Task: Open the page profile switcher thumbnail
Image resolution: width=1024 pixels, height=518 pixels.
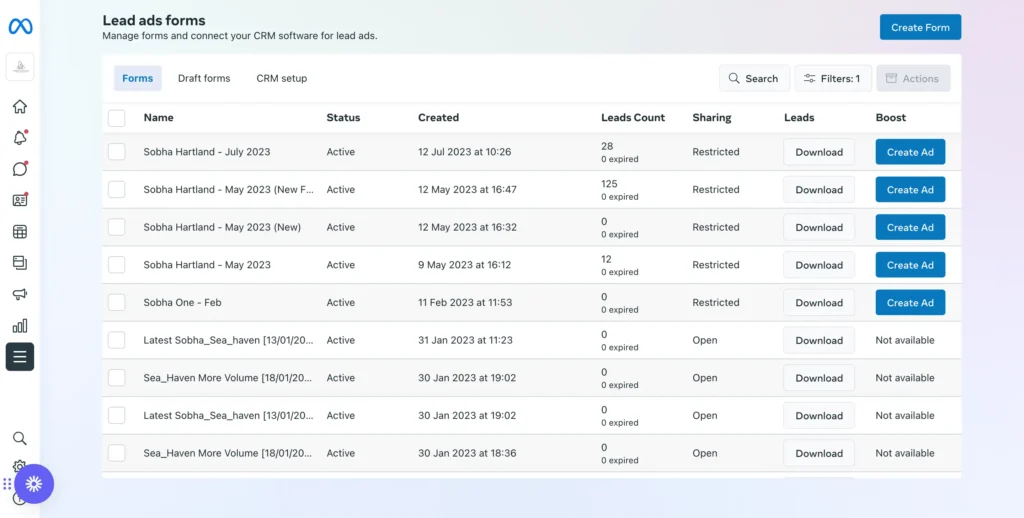Action: point(20,67)
